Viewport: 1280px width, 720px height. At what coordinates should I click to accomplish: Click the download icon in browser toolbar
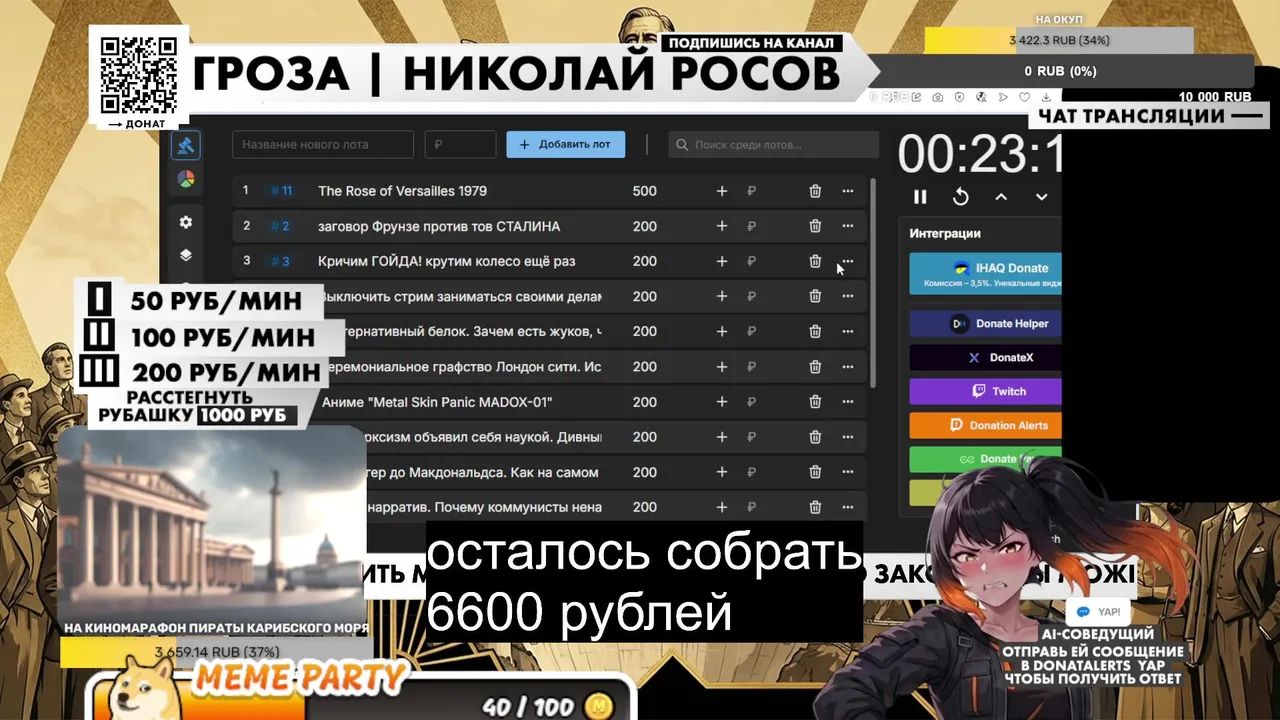1047,97
